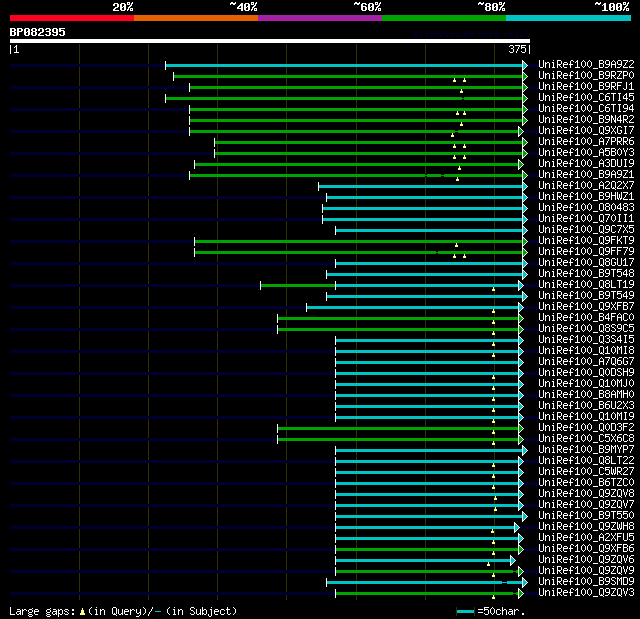640x619 pixels.
Task: Click UniRef100_A5B0Y3 label
Action: [586, 153]
